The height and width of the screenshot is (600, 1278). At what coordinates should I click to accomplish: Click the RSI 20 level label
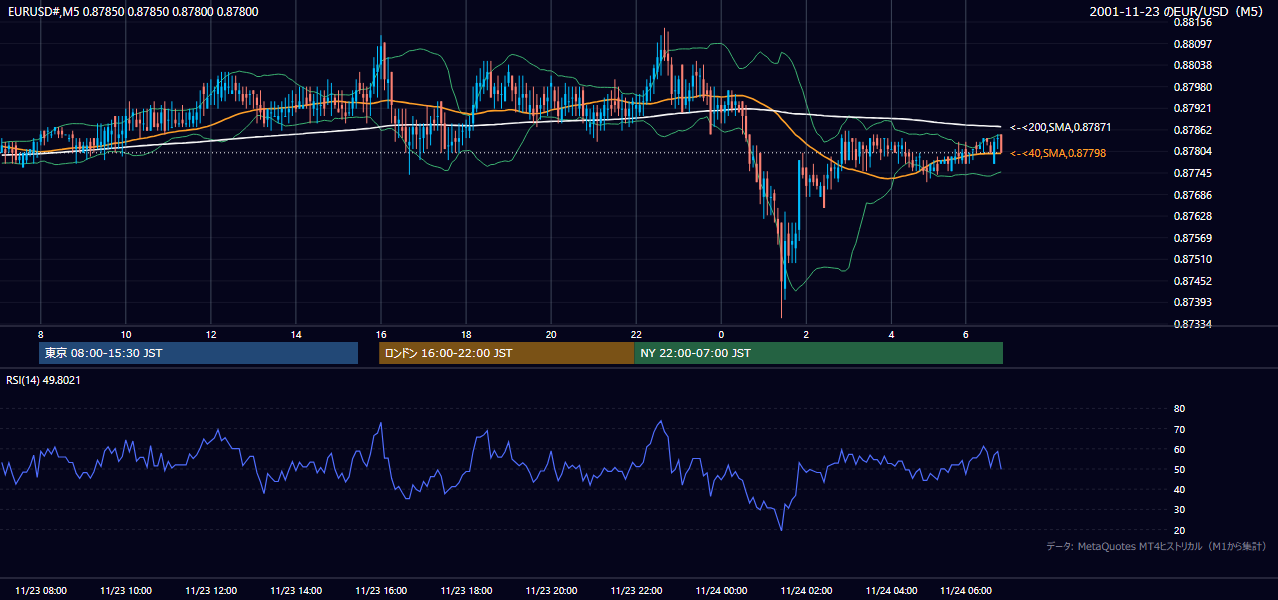coord(1179,530)
